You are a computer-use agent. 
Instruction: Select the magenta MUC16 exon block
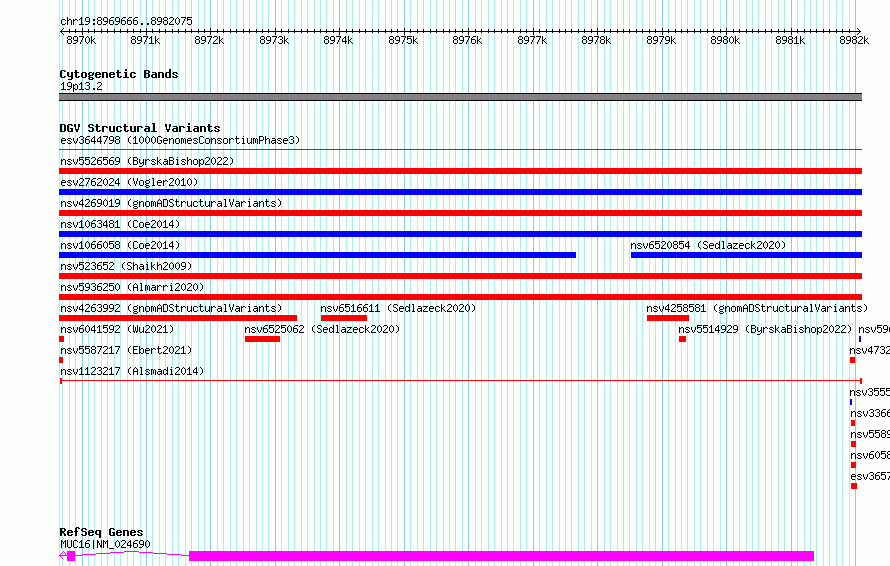[x=501, y=556]
